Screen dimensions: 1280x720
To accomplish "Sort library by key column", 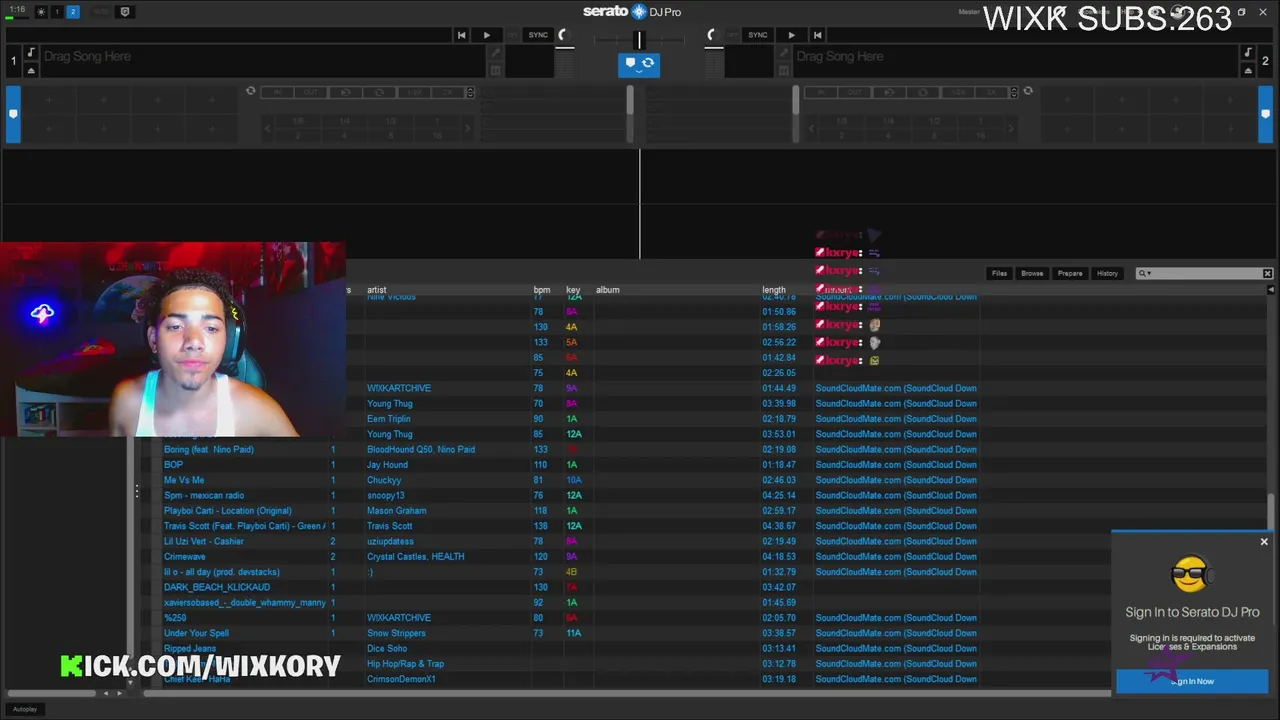I will 573,290.
